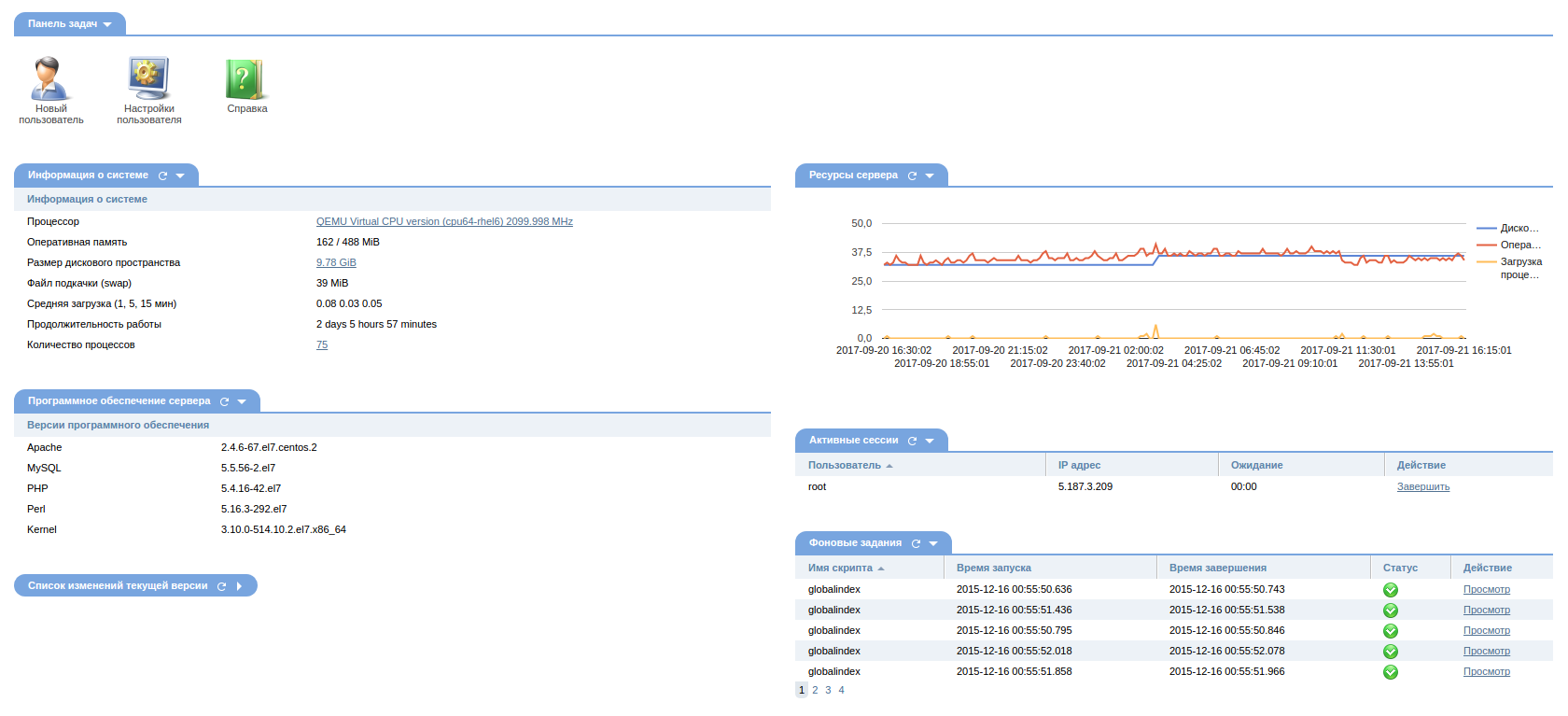Click PHP version 5.4.16-42.el7
Image resolution: width=1568 pixels, height=716 pixels.
(x=251, y=489)
